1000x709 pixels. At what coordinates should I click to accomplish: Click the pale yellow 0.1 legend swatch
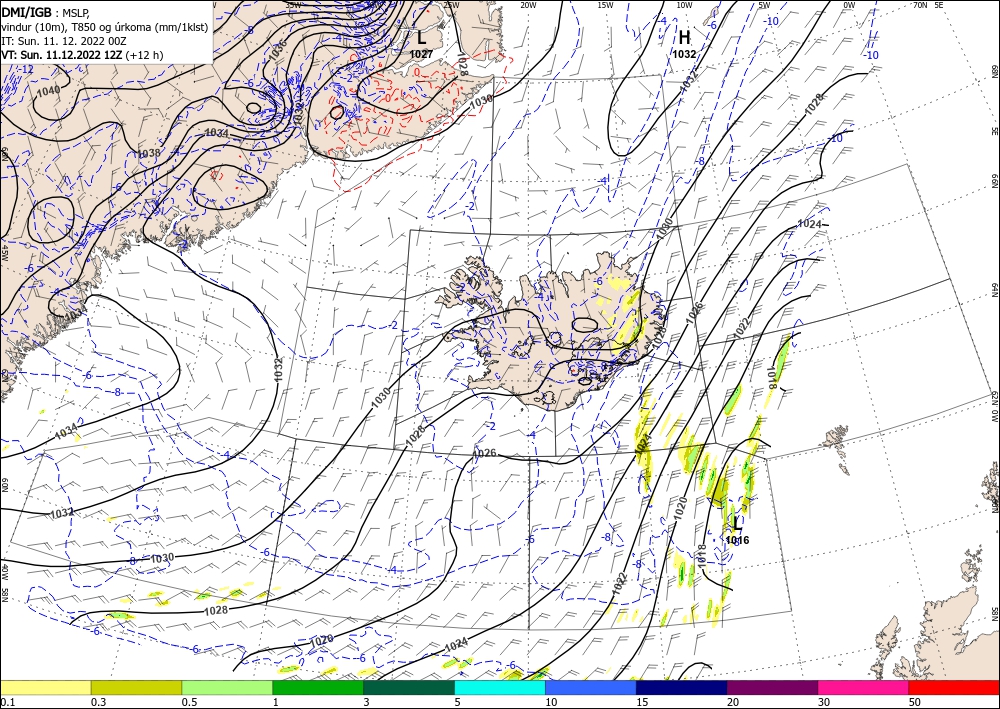45,687
